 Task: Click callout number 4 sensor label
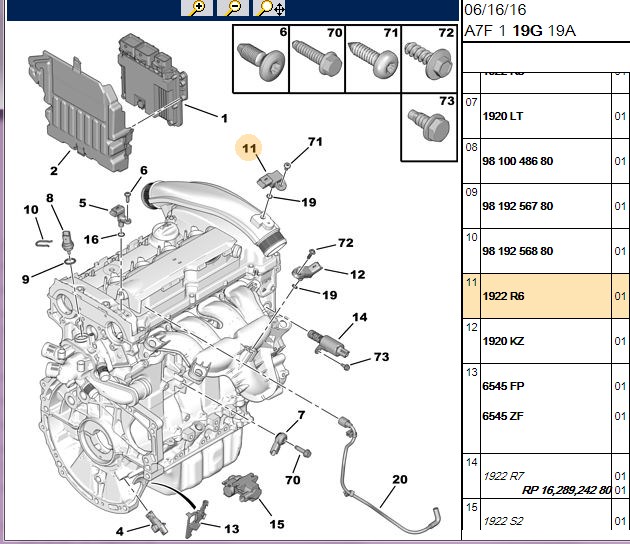coord(120,532)
